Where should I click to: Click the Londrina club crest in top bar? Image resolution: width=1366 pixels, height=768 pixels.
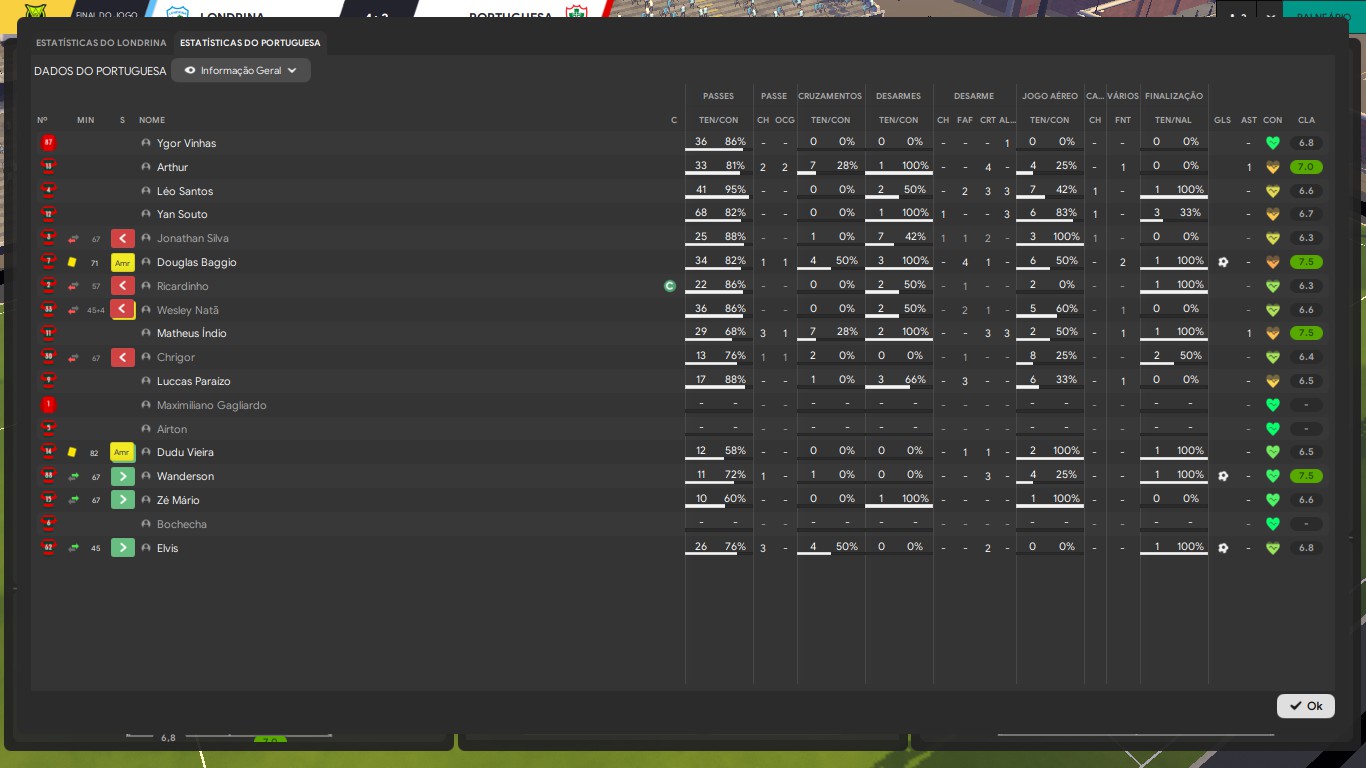(177, 15)
